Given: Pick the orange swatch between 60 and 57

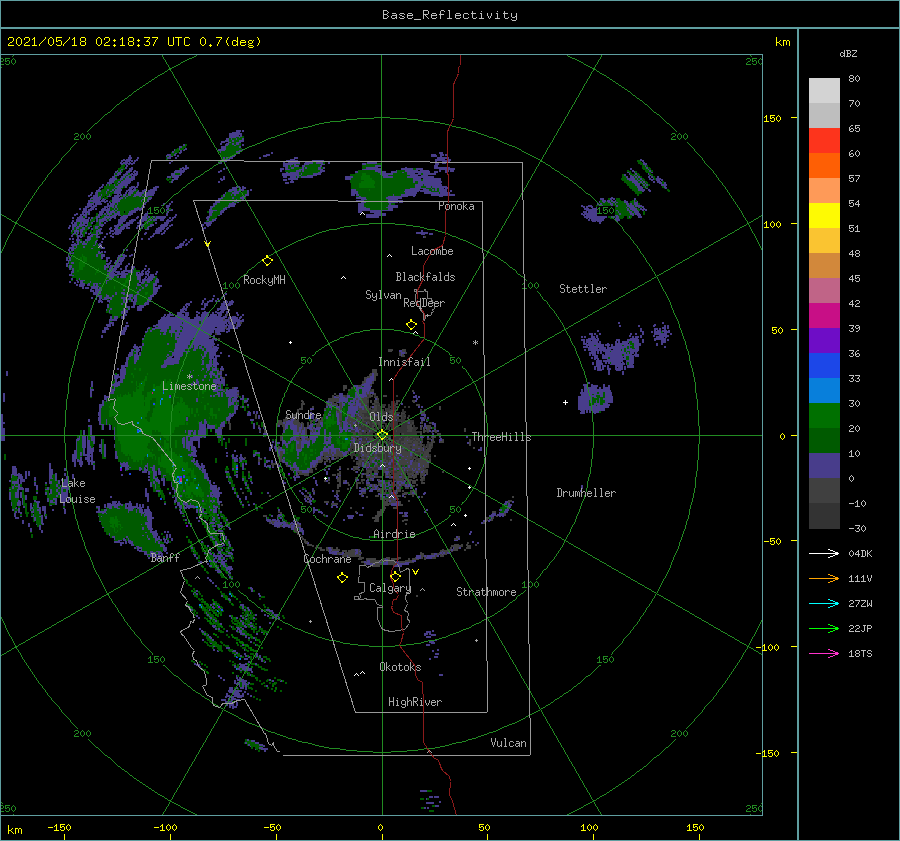Looking at the screenshot, I should (824, 165).
